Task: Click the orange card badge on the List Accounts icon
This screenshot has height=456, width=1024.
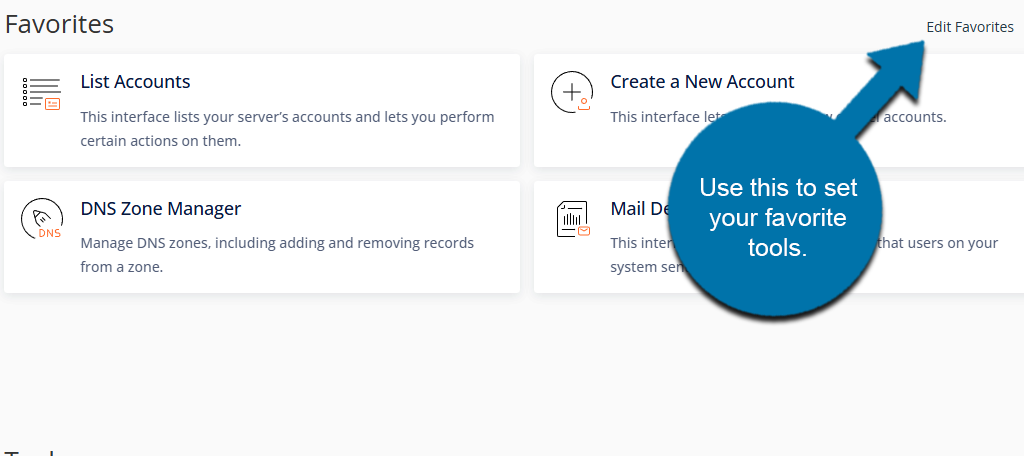Action: click(x=53, y=103)
